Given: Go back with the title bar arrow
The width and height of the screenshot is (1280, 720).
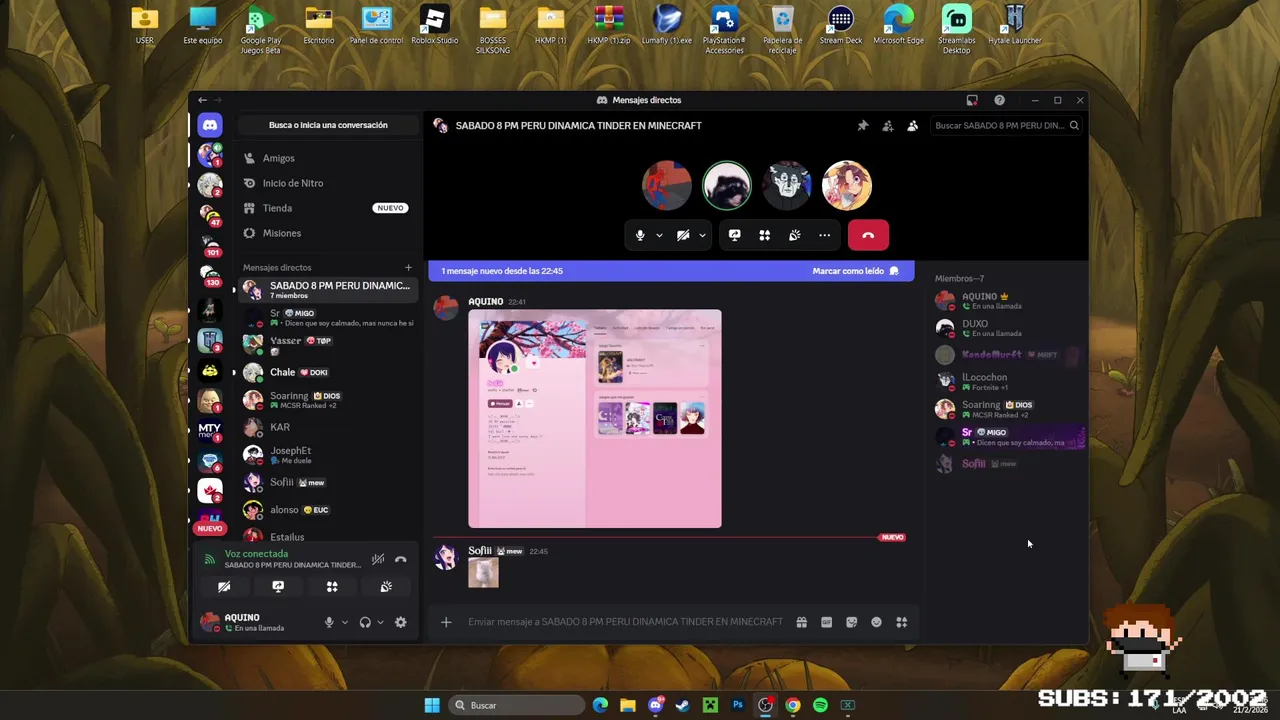Looking at the screenshot, I should pos(202,100).
